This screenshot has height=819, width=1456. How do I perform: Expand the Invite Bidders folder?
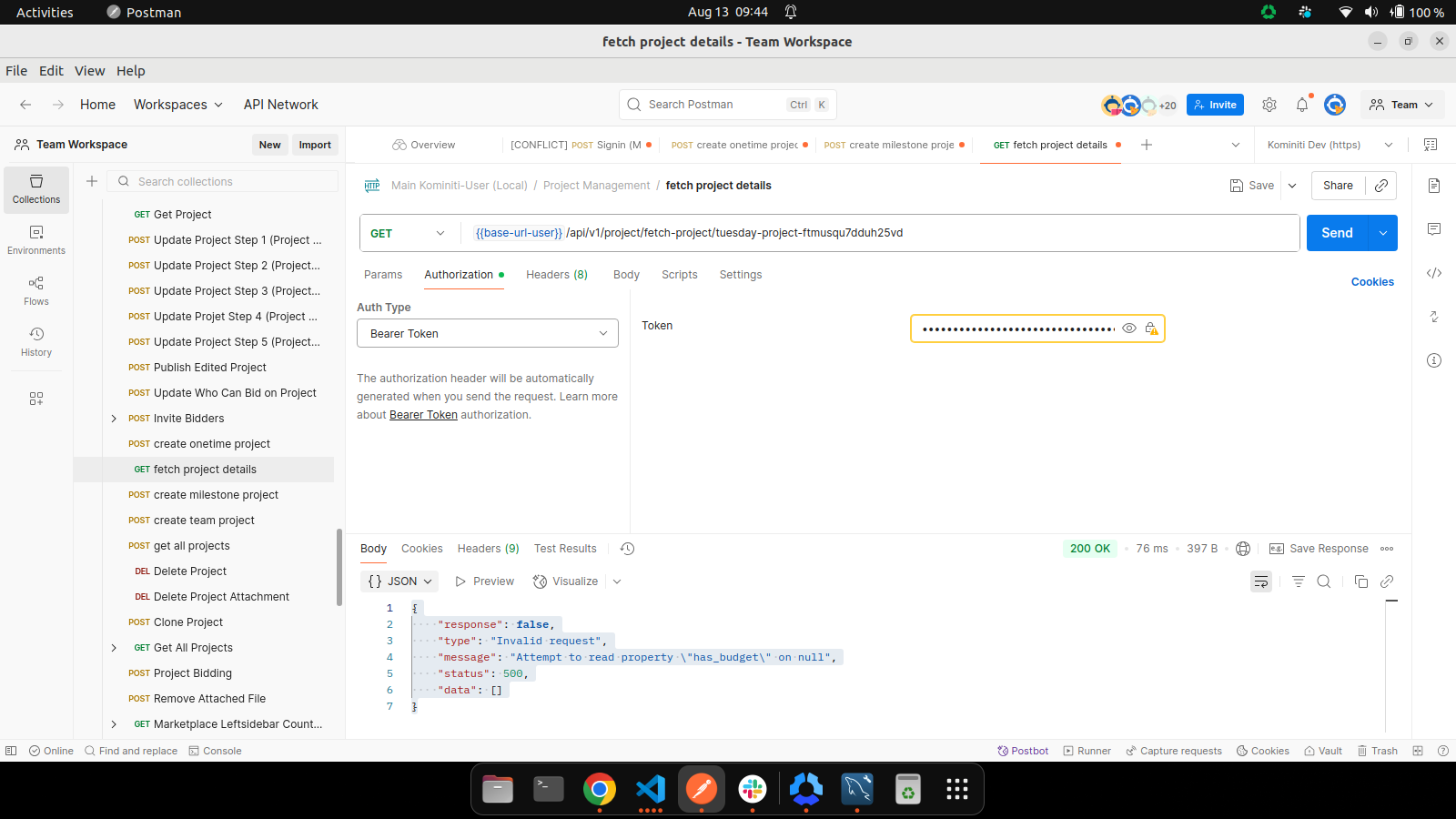click(x=114, y=419)
